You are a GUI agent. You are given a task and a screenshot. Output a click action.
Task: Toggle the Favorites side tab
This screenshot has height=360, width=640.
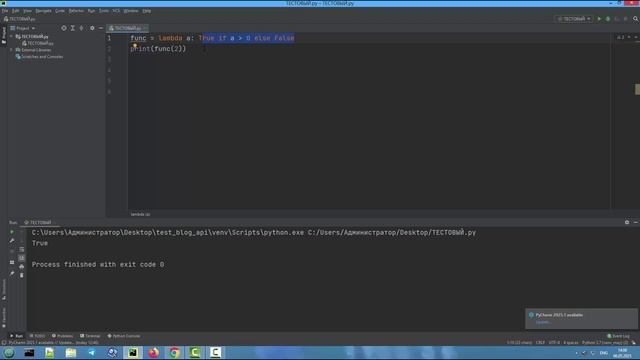(x=4, y=318)
